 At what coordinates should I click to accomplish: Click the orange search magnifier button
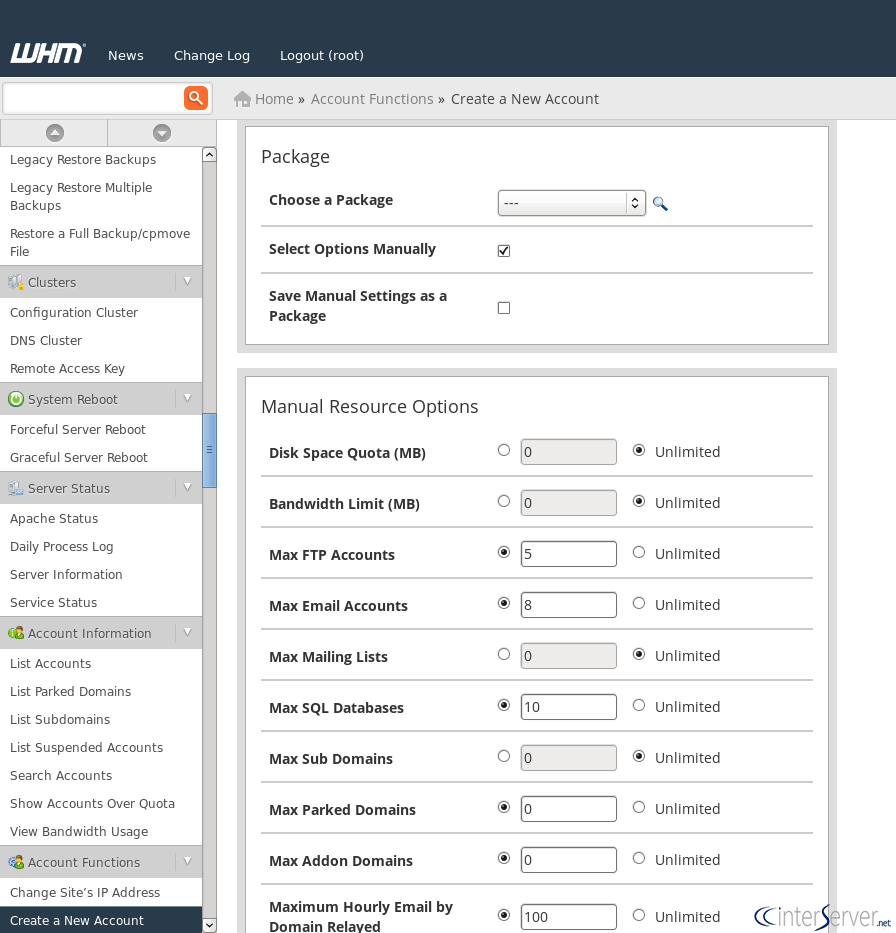pos(196,98)
